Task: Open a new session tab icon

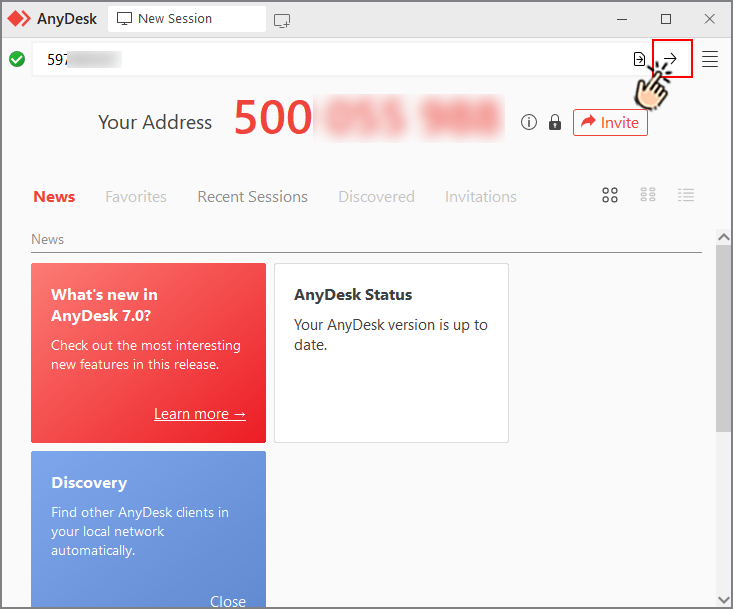Action: (282, 21)
